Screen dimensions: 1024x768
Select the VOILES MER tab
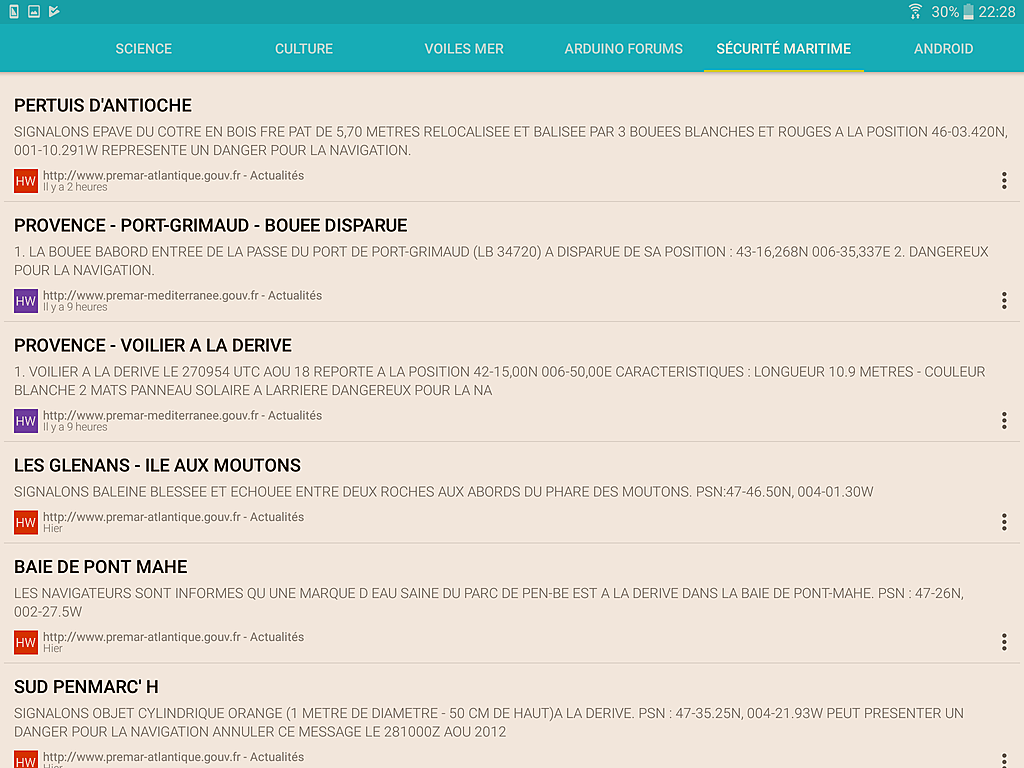click(464, 49)
